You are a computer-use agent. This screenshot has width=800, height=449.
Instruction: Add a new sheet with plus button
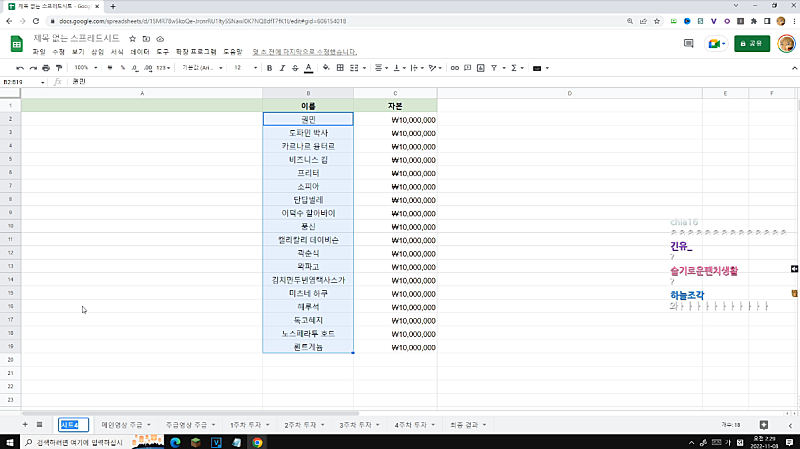tap(25, 424)
